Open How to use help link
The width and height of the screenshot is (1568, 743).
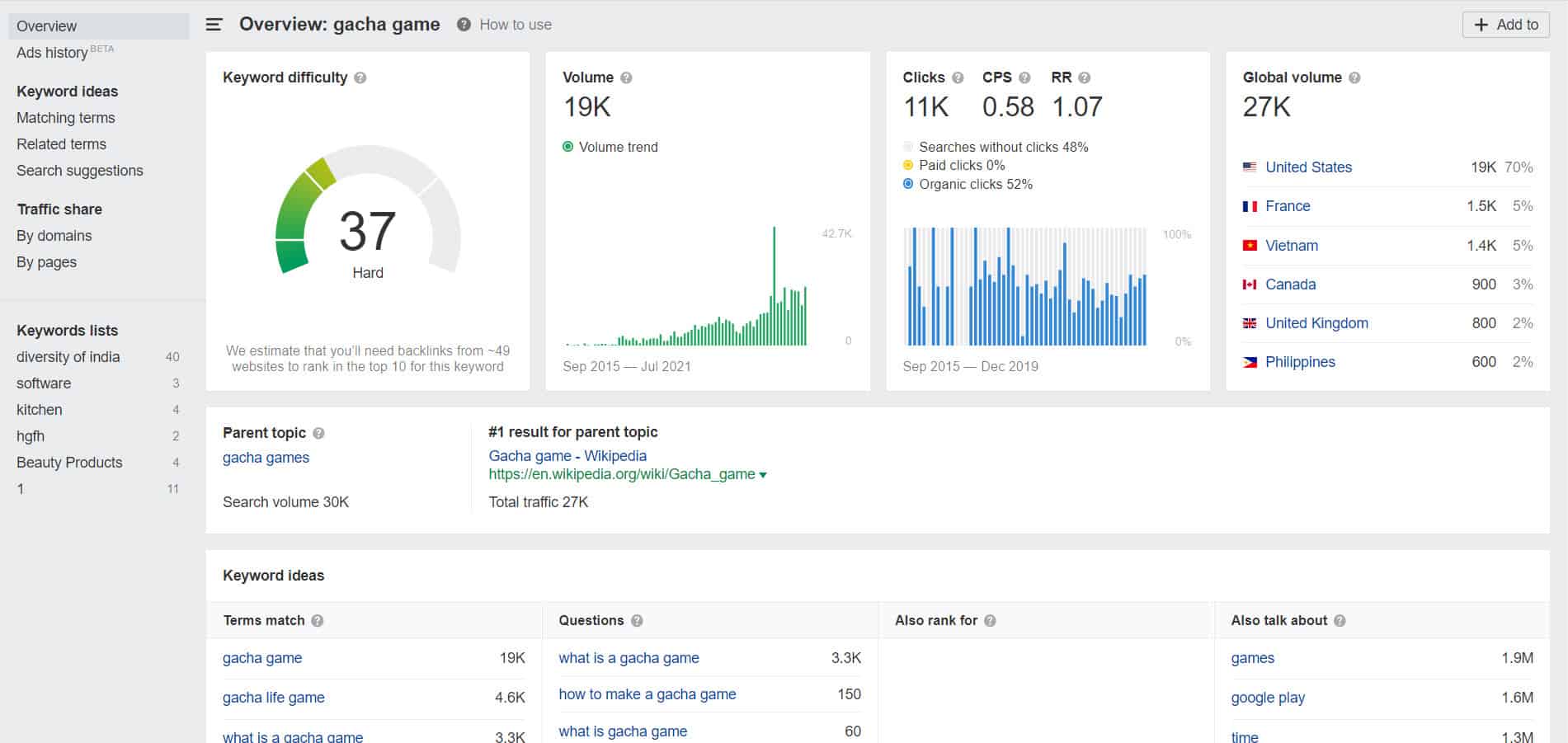(515, 25)
